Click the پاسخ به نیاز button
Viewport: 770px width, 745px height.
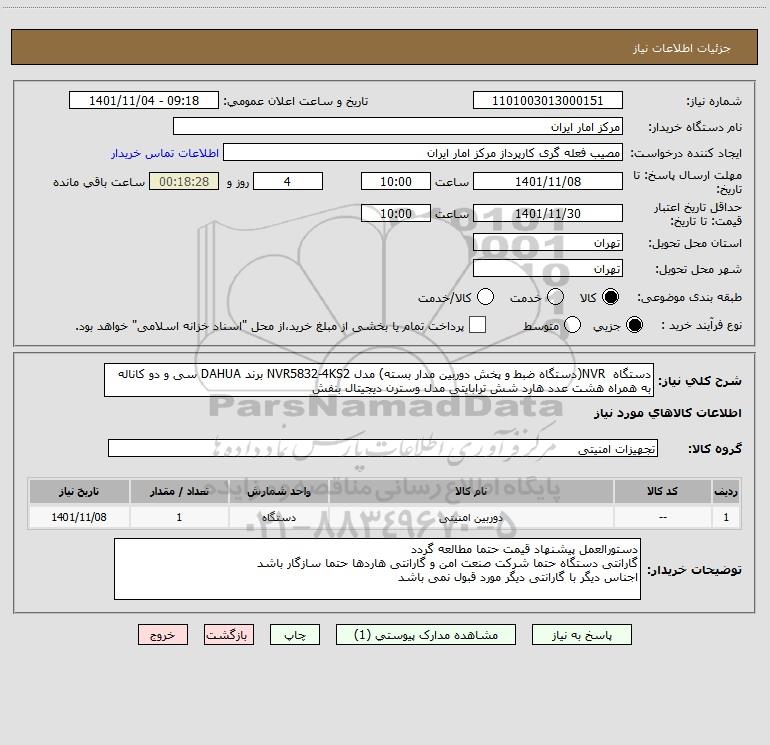[582, 635]
